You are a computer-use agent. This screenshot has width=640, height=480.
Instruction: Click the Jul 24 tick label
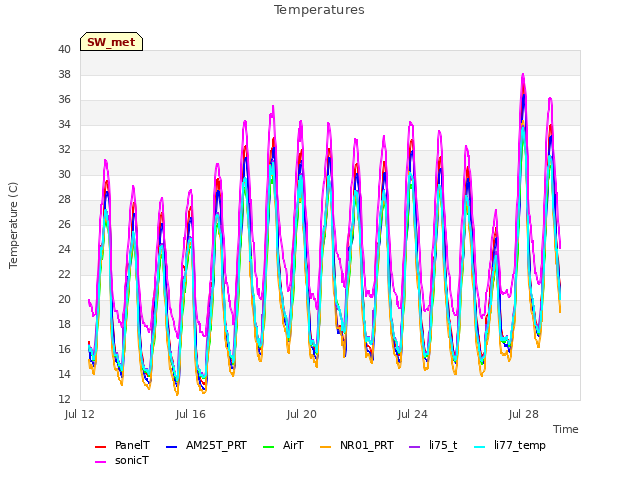point(413,415)
